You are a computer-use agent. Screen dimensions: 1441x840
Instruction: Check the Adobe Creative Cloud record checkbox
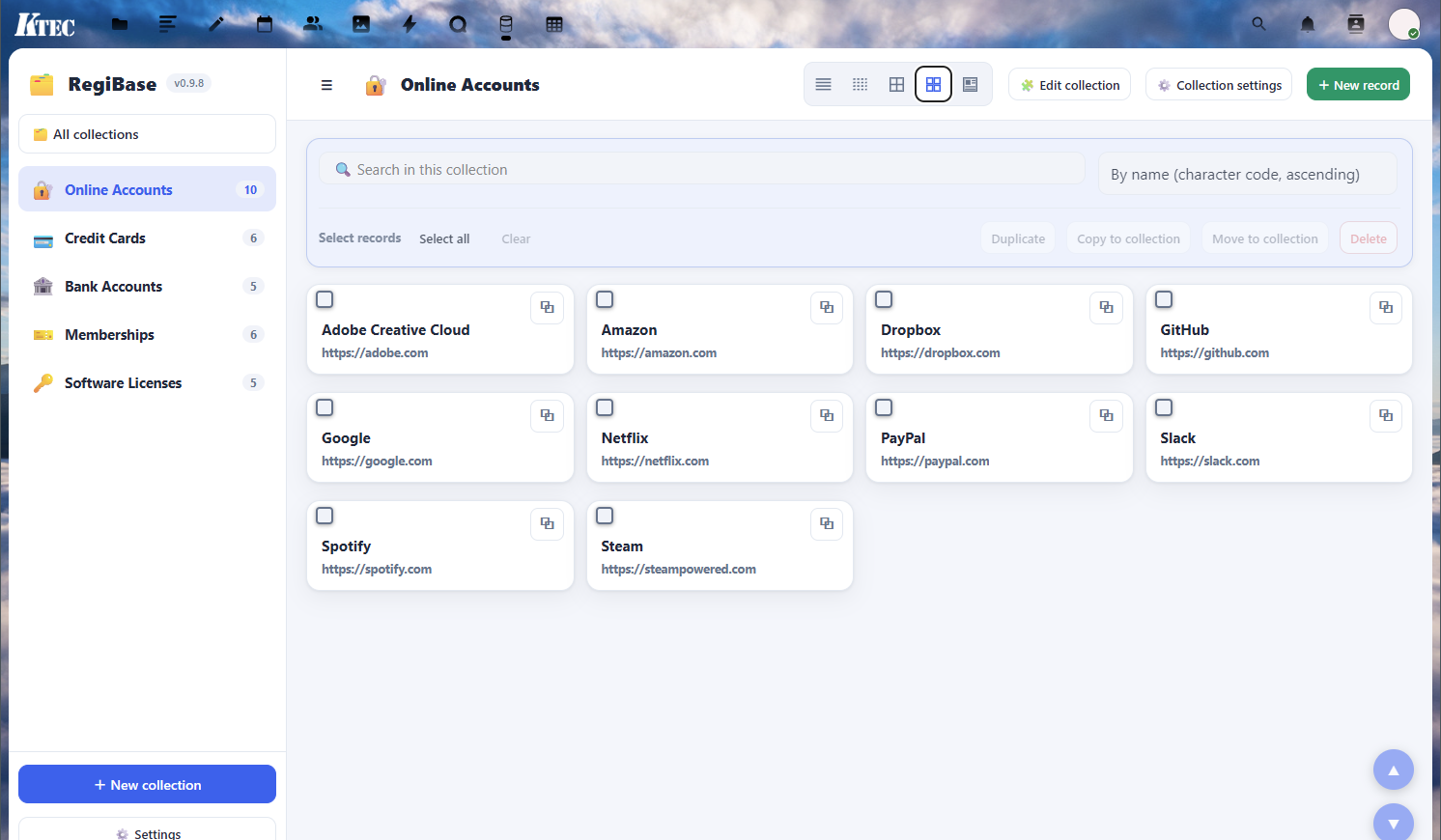pos(325,299)
